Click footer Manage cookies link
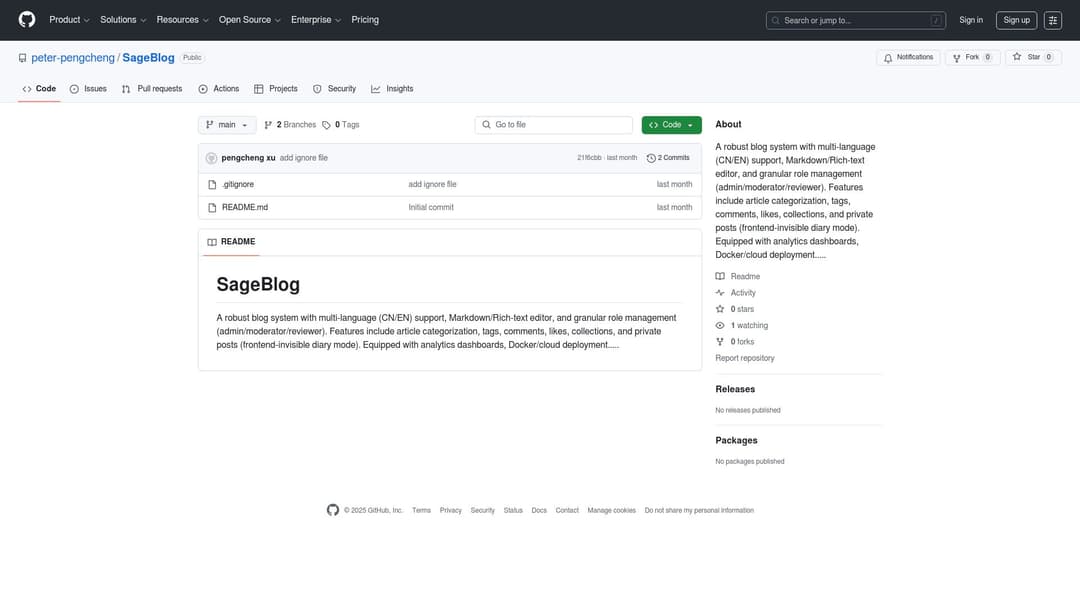The height and width of the screenshot is (608, 1080). pos(612,511)
